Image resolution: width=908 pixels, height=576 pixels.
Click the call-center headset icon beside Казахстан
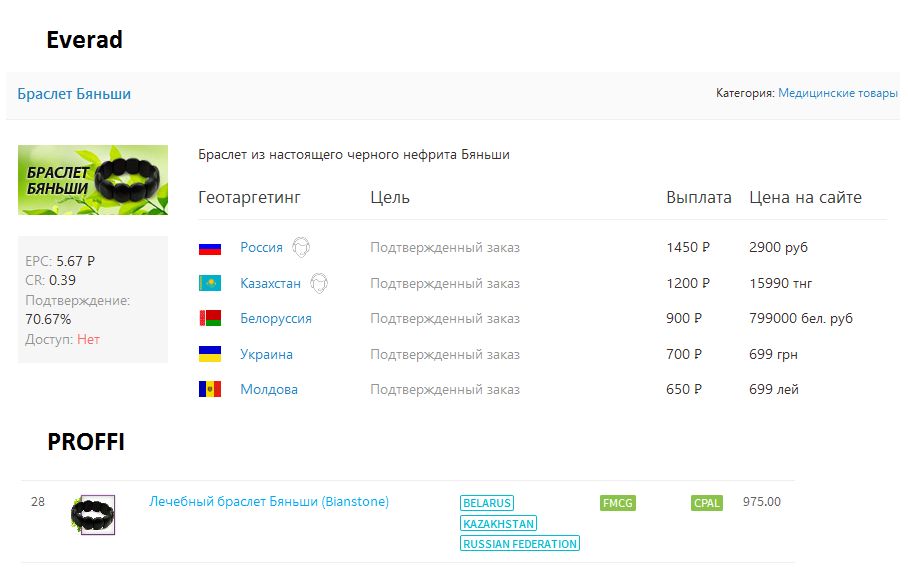[x=318, y=283]
